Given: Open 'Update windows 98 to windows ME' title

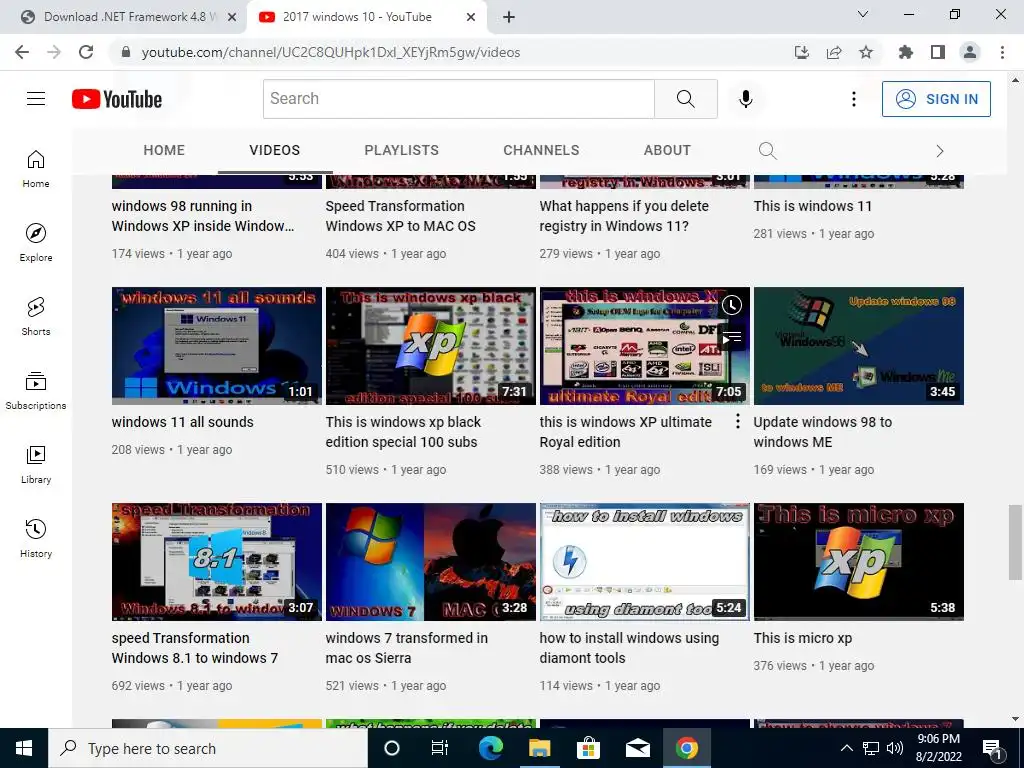Looking at the screenshot, I should pyautogui.click(x=822, y=432).
